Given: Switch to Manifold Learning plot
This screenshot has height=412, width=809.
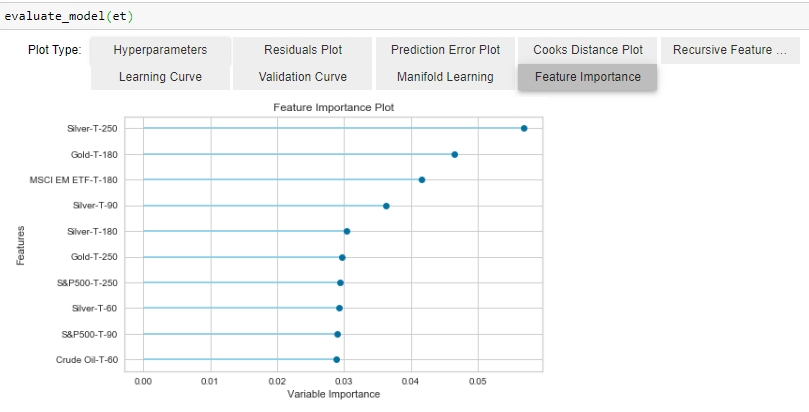Looking at the screenshot, I should coord(445,77).
